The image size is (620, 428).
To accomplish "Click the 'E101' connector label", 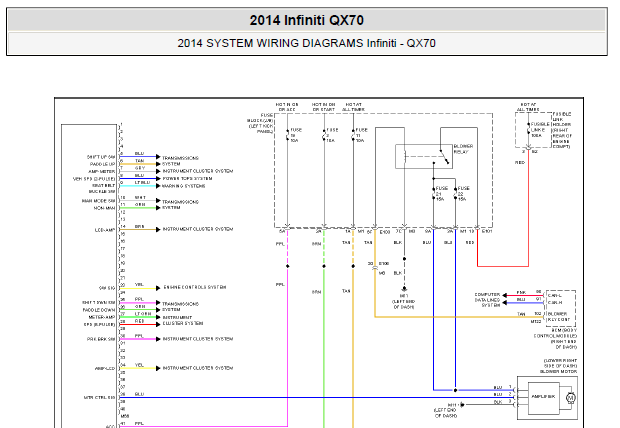I will click(487, 231).
